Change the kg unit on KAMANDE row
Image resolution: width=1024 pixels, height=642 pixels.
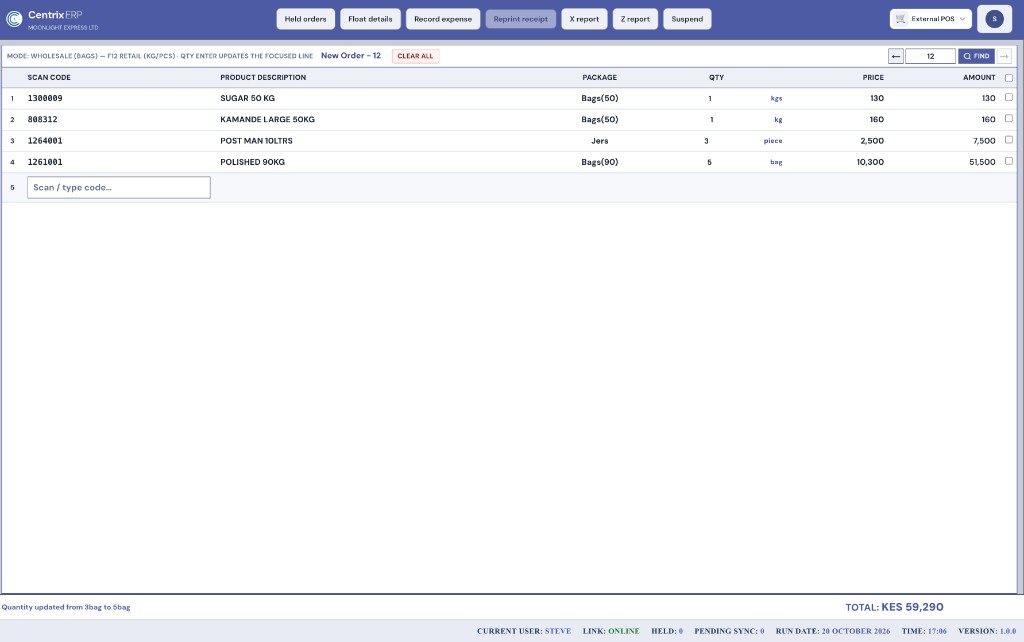pyautogui.click(x=778, y=120)
